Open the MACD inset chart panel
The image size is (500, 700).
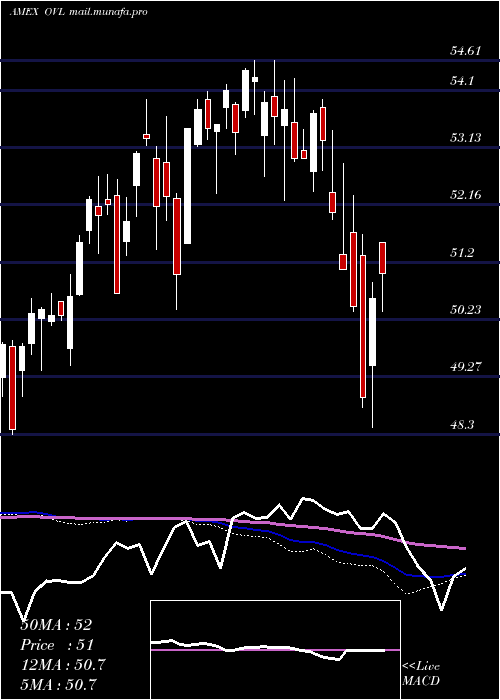point(275,650)
